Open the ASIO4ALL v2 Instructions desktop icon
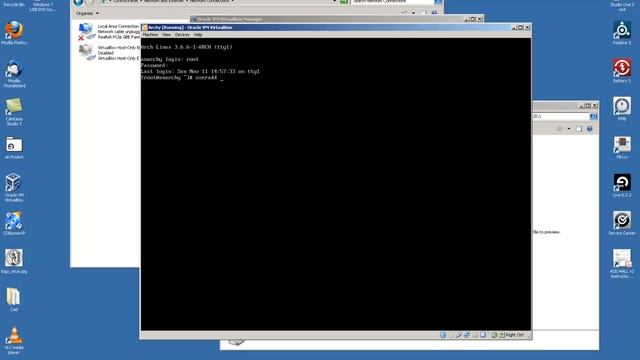The image size is (640, 360). (x=622, y=264)
